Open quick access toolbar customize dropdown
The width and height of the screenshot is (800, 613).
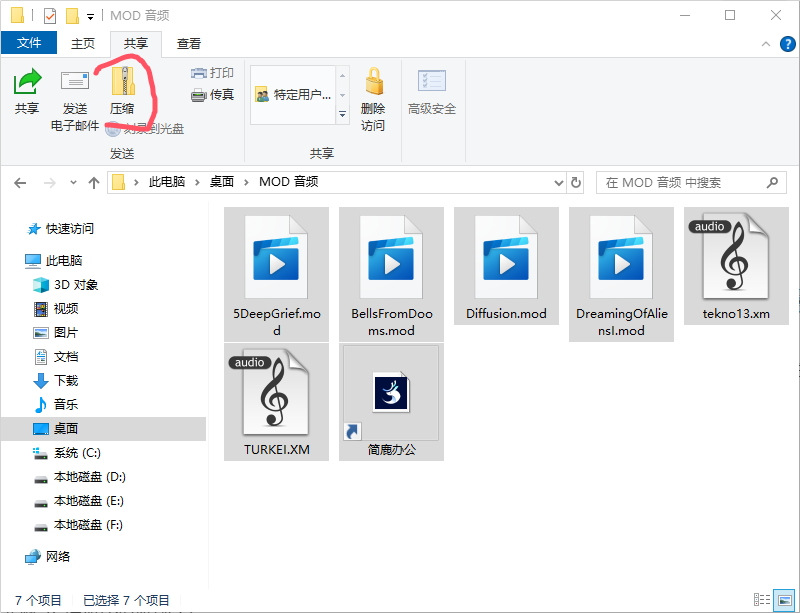pyautogui.click(x=90, y=17)
